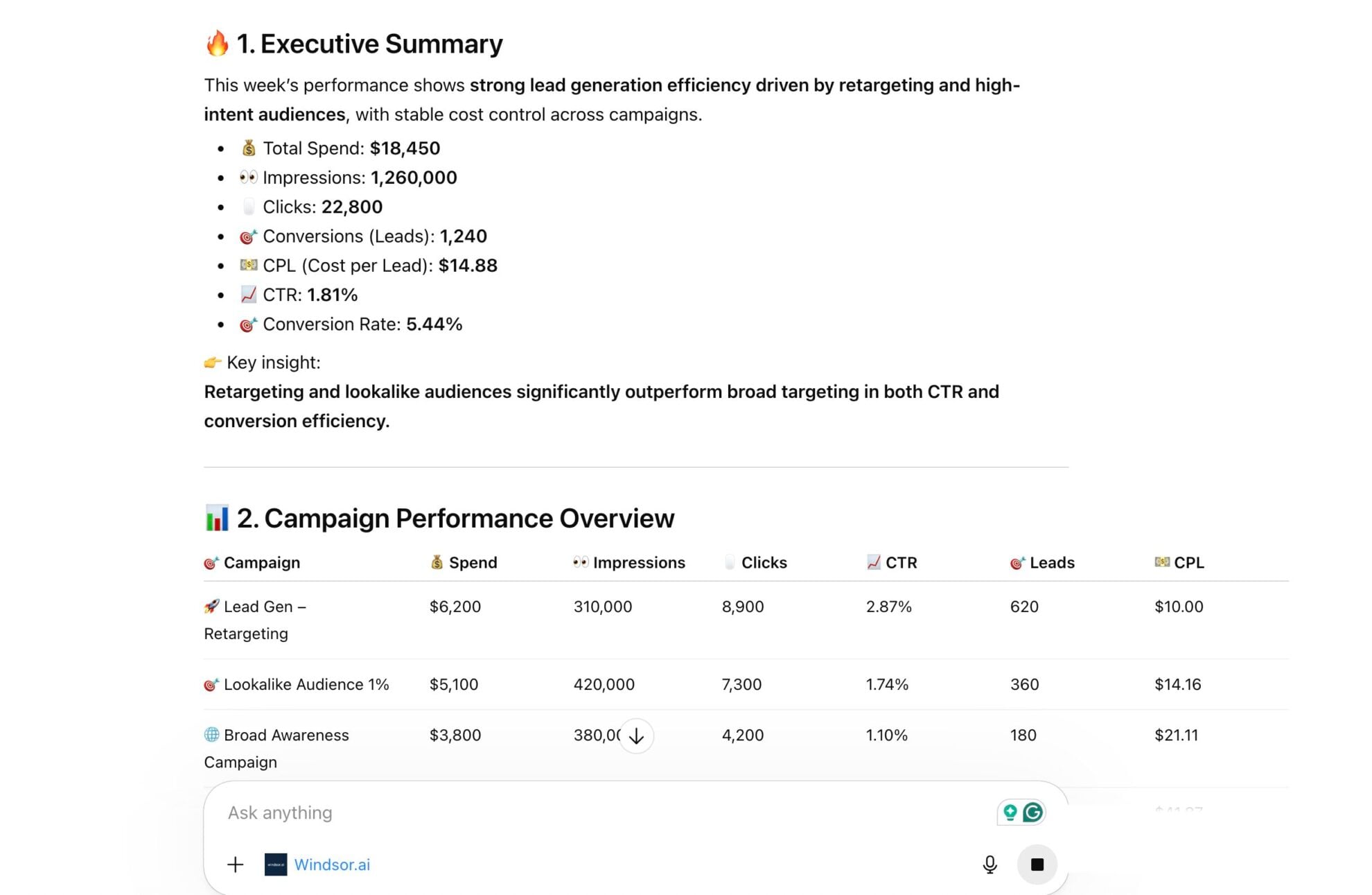Click the globe emoji beside Broad Awareness Campaign
The height and width of the screenshot is (895, 1372).
point(211,734)
